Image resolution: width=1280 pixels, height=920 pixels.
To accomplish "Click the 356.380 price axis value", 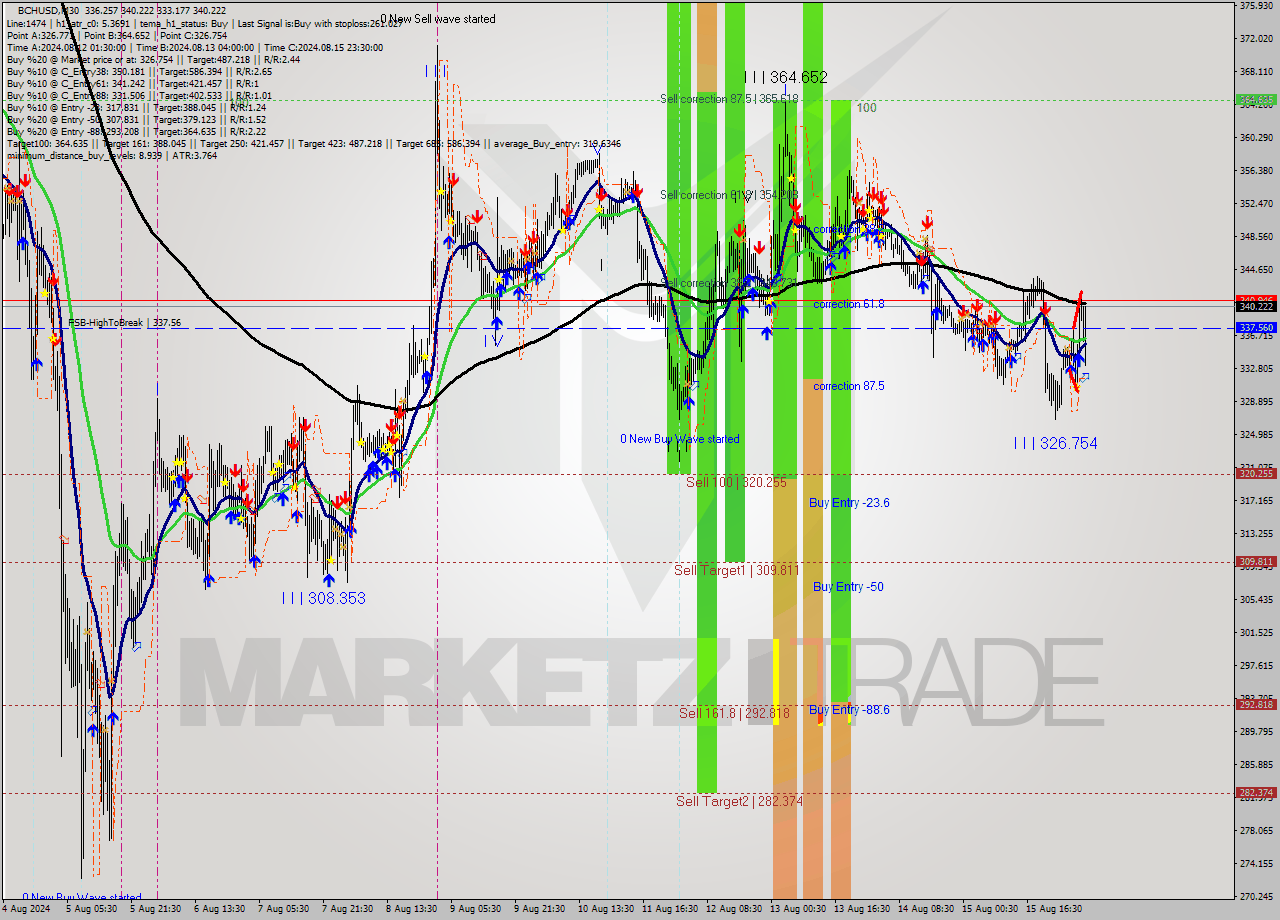I will pyautogui.click(x=1257, y=171).
